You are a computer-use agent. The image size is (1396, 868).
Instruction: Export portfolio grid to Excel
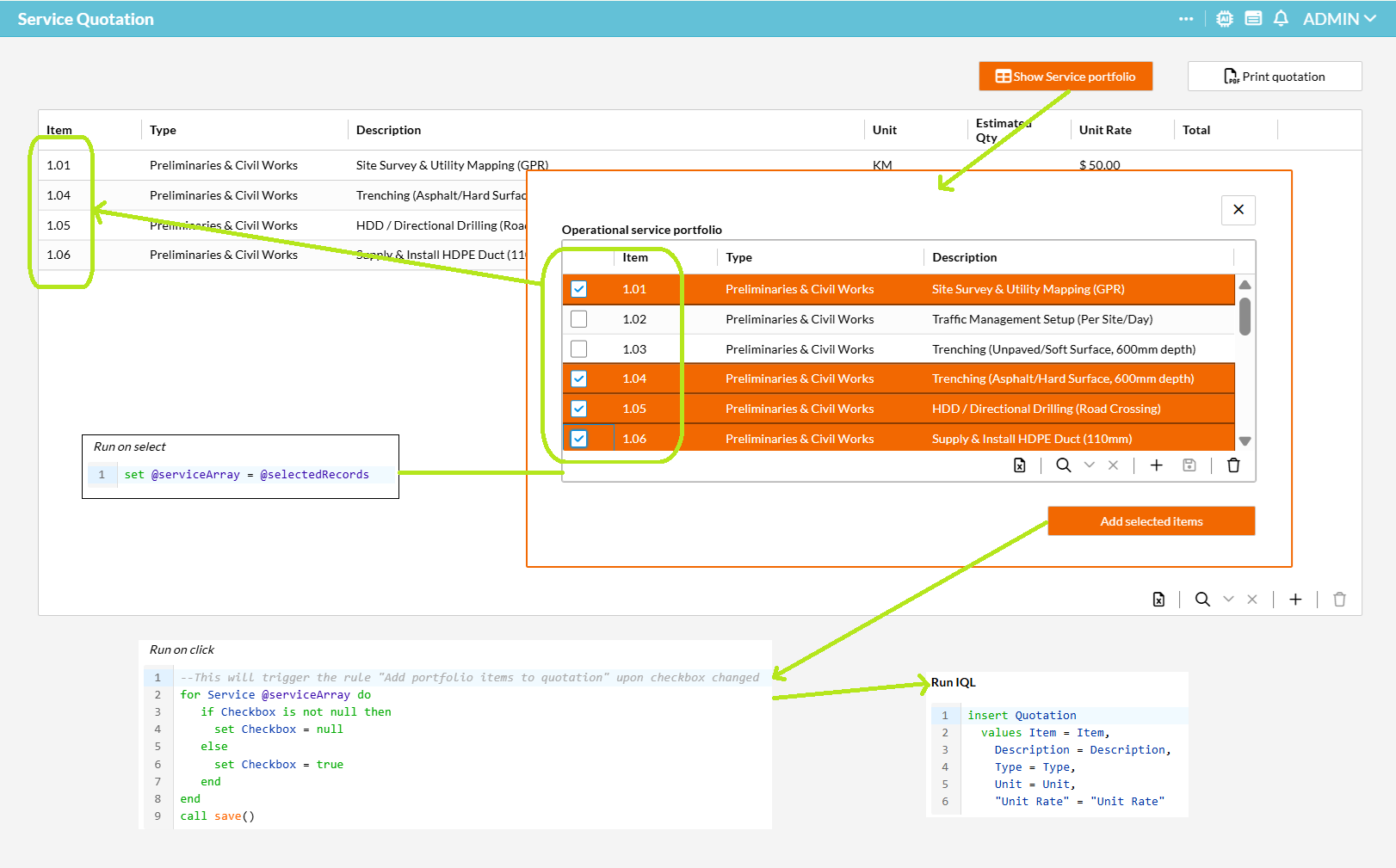coord(1020,465)
